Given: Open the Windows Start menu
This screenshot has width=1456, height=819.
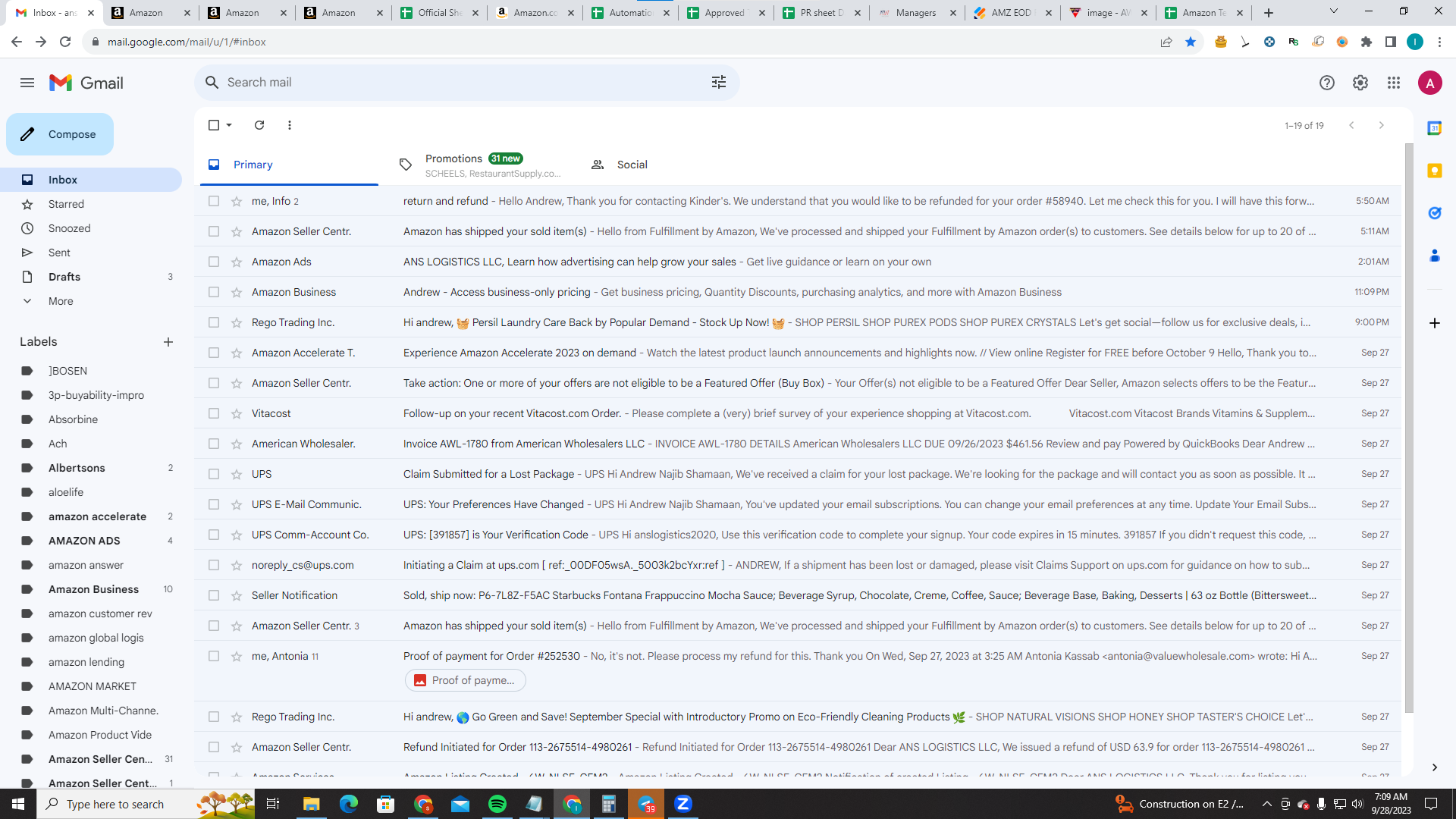Looking at the screenshot, I should coord(18,804).
